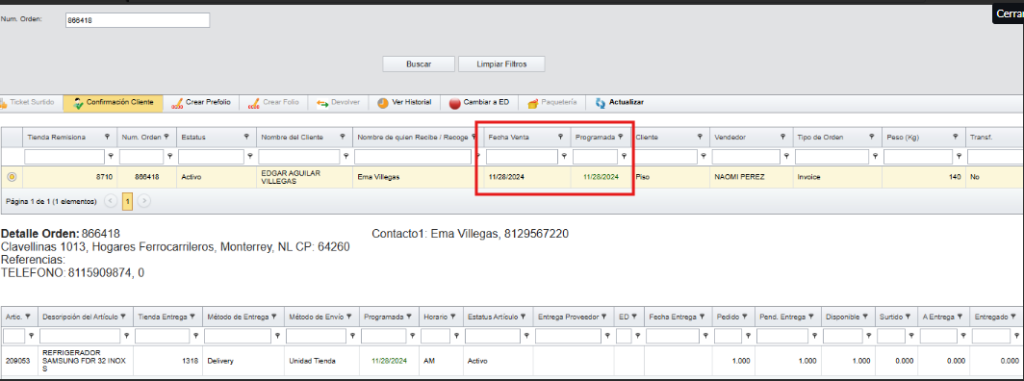Open Crear Prefolio from the toolbar
Viewport: 1024px width, 381px height.
tap(200, 103)
